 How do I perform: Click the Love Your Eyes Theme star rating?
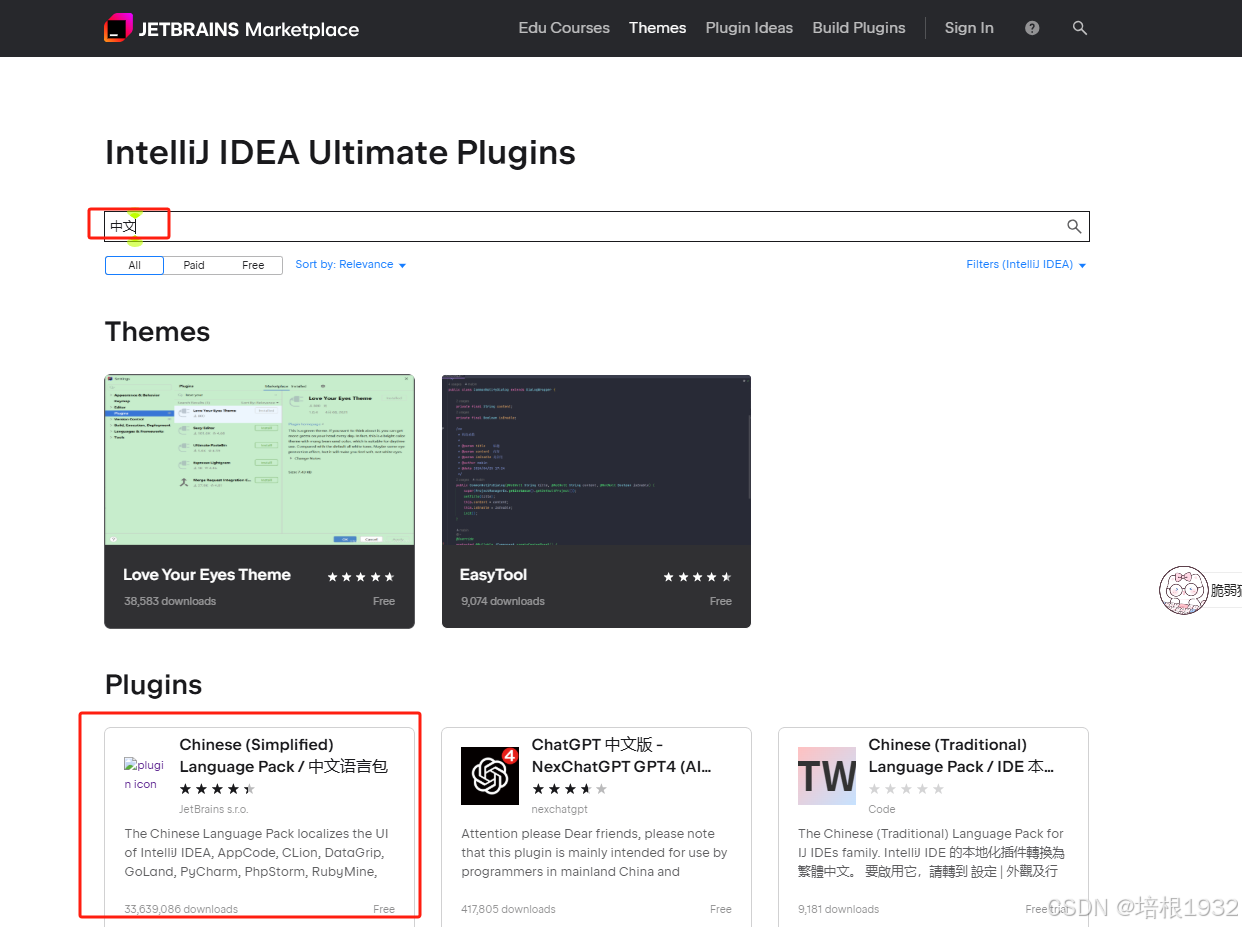point(361,577)
